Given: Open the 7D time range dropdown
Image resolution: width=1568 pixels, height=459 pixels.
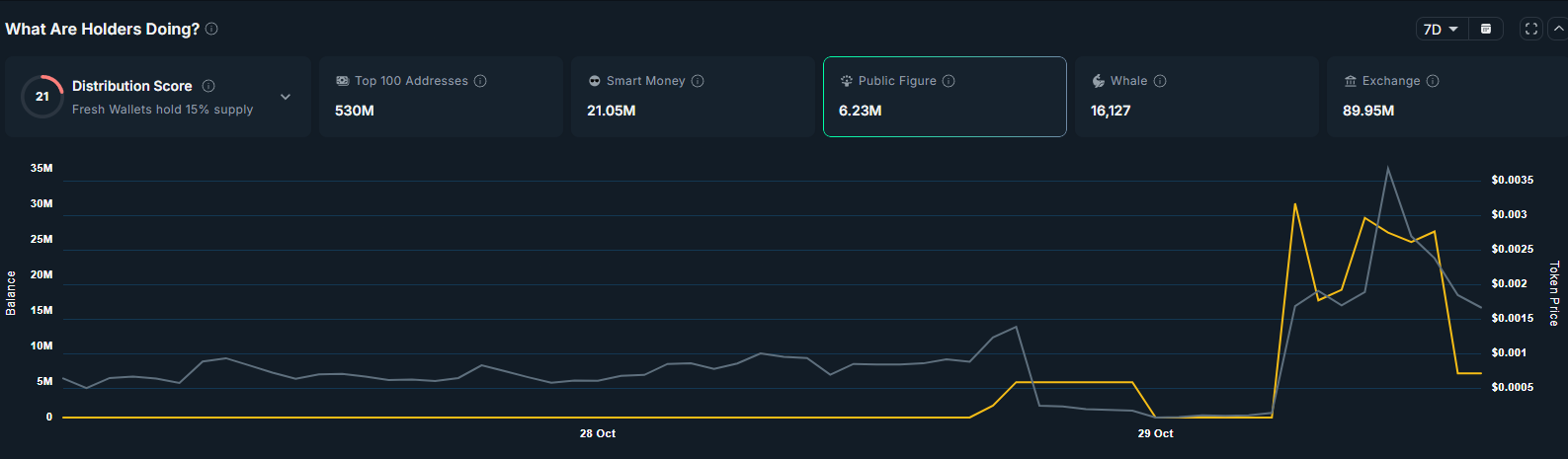Looking at the screenshot, I should pyautogui.click(x=1441, y=29).
